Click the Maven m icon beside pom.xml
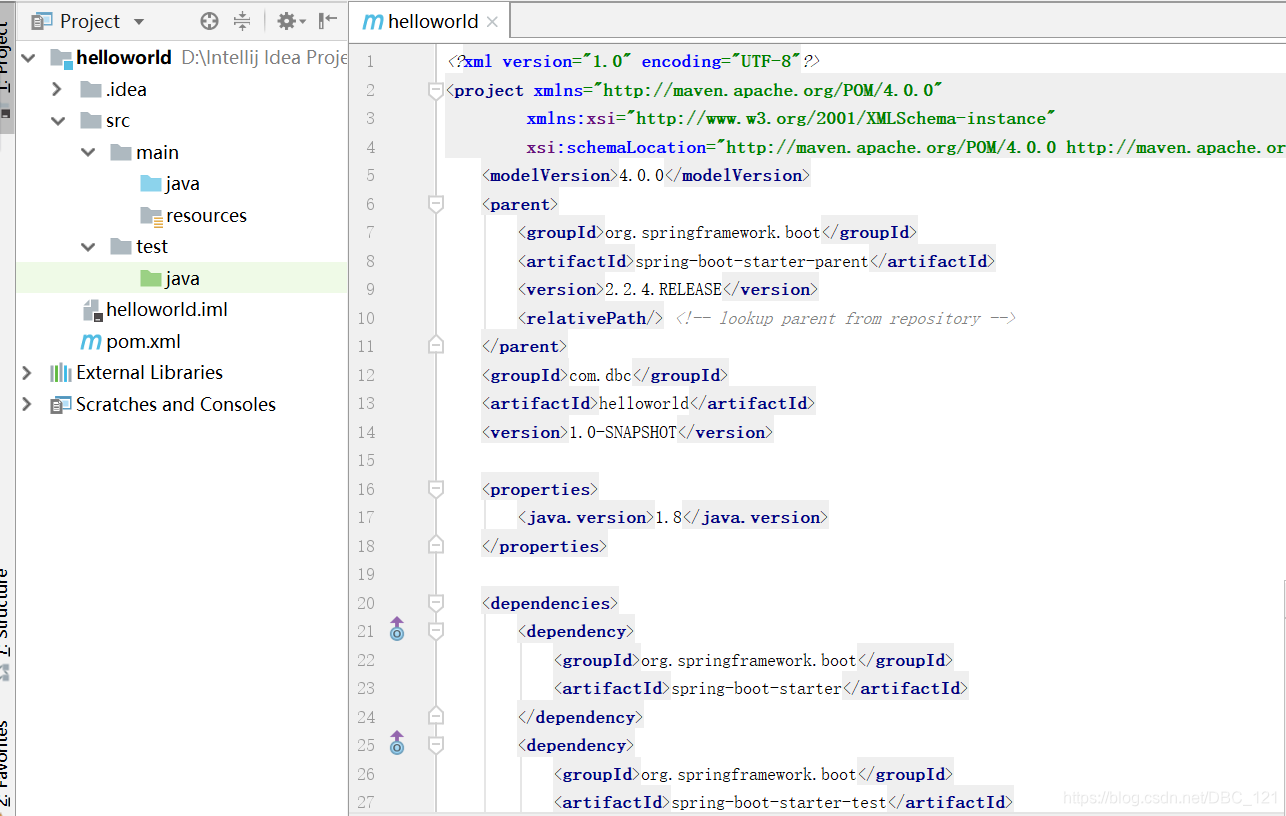This screenshot has width=1286, height=816. (91, 342)
